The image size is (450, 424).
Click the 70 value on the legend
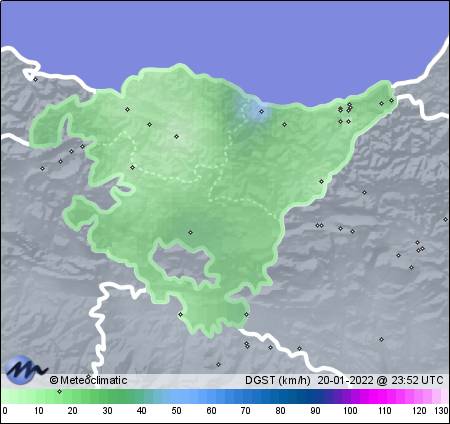coord(245,411)
